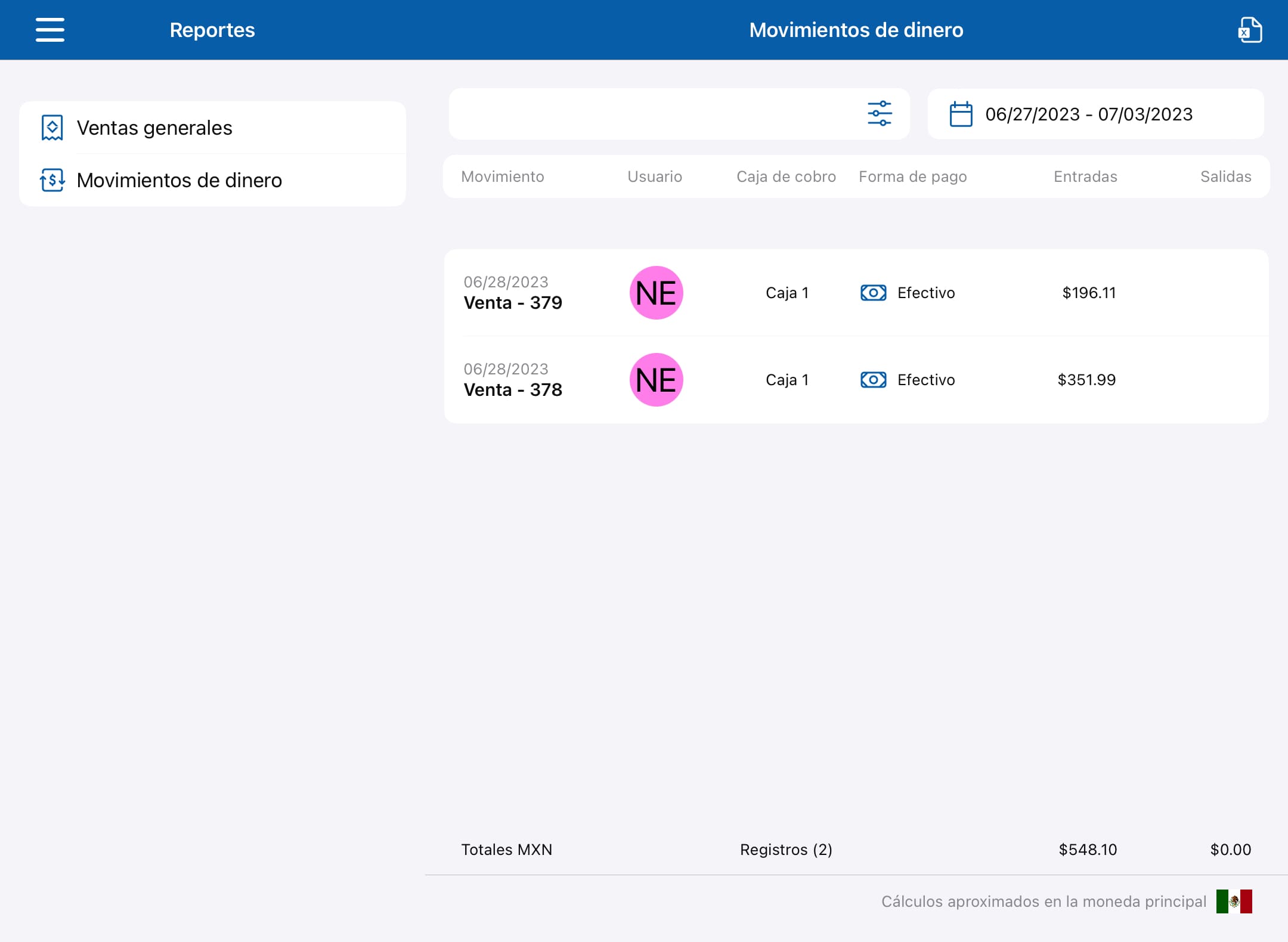The height and width of the screenshot is (942, 1288).
Task: Click Efectivo in Venta - 379 row
Action: click(926, 293)
